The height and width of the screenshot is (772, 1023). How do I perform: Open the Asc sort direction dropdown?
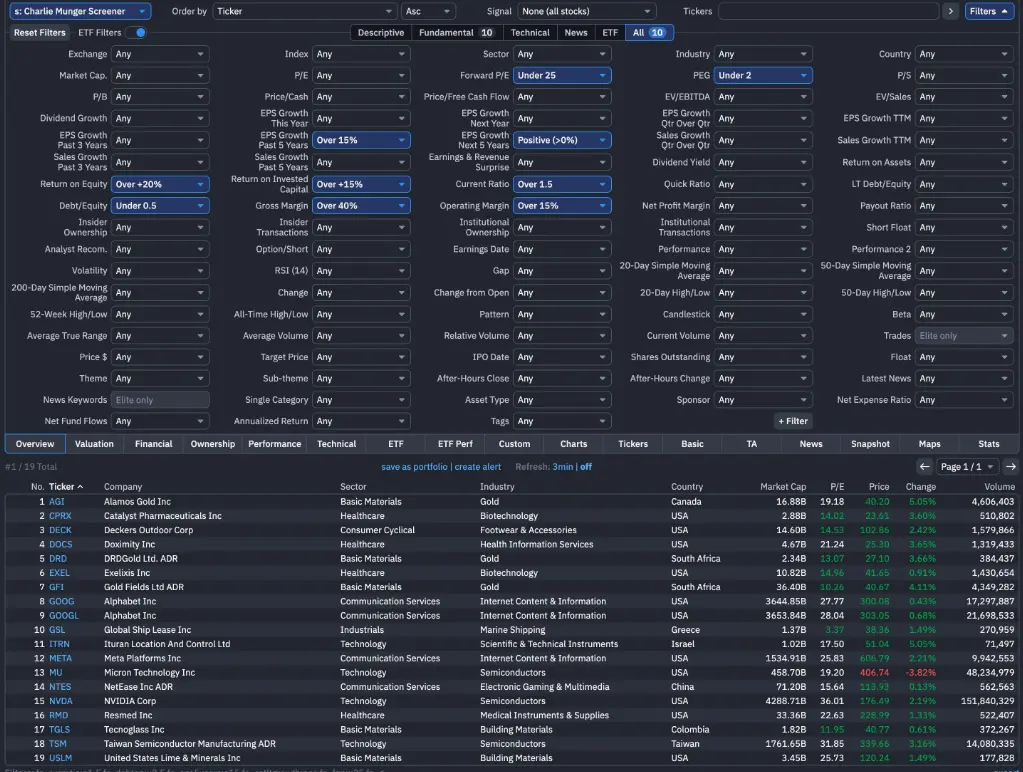coord(427,11)
